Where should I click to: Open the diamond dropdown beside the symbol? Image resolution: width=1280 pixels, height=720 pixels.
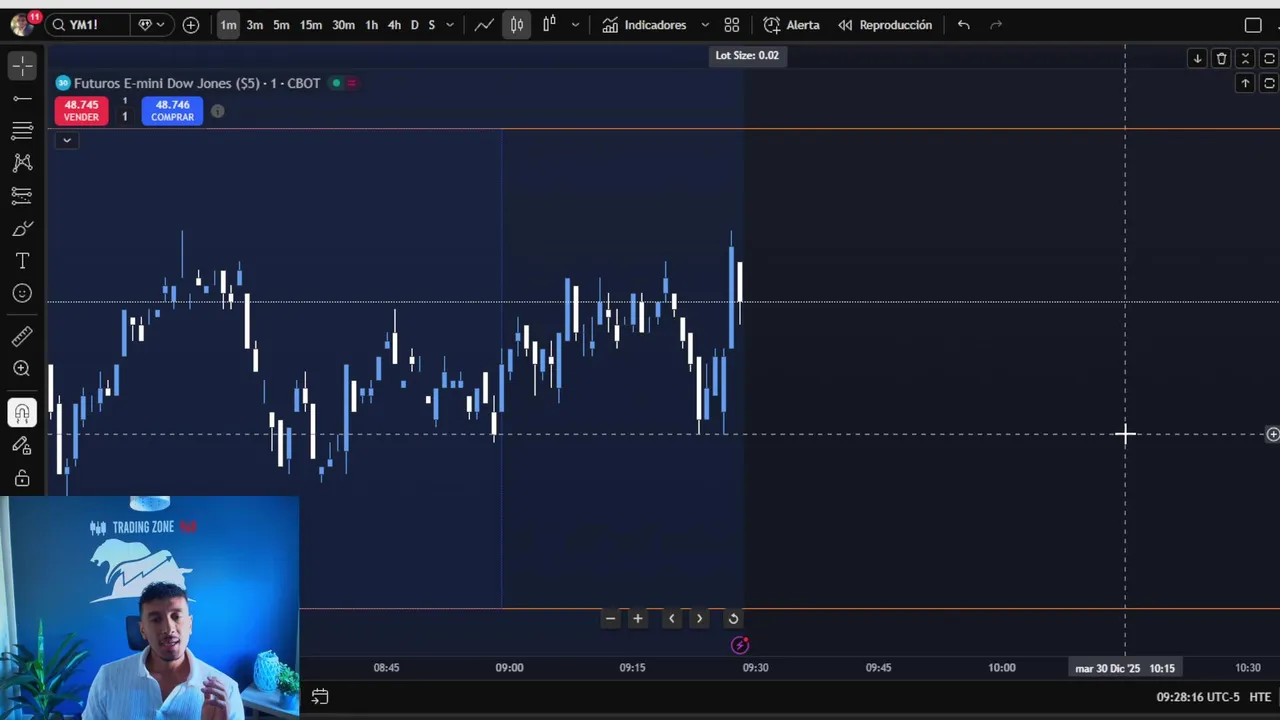pos(151,25)
